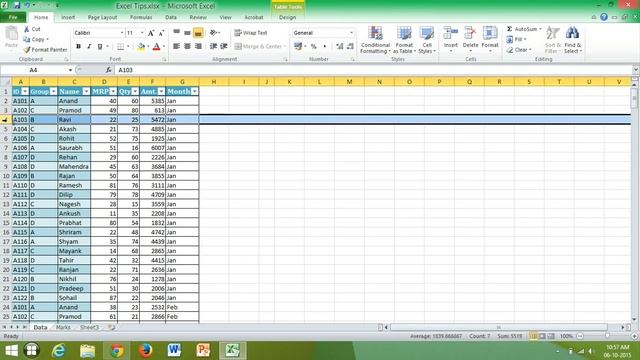Open the Marks sheet tab

pos(63,327)
